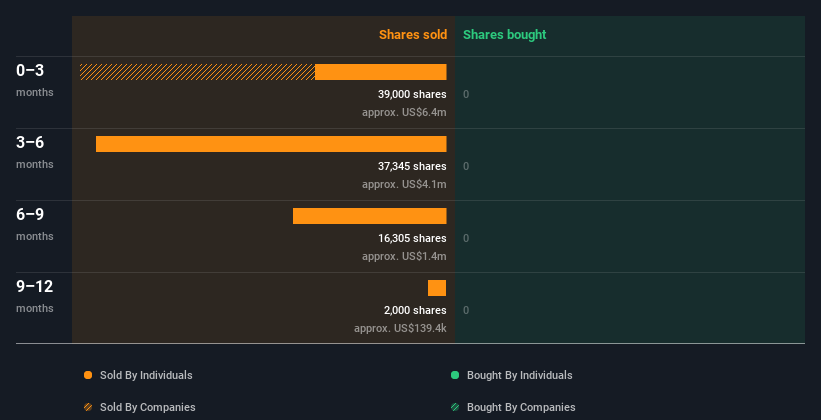The height and width of the screenshot is (420, 821).
Task: Click the Shares bought column header
Action: (x=504, y=35)
